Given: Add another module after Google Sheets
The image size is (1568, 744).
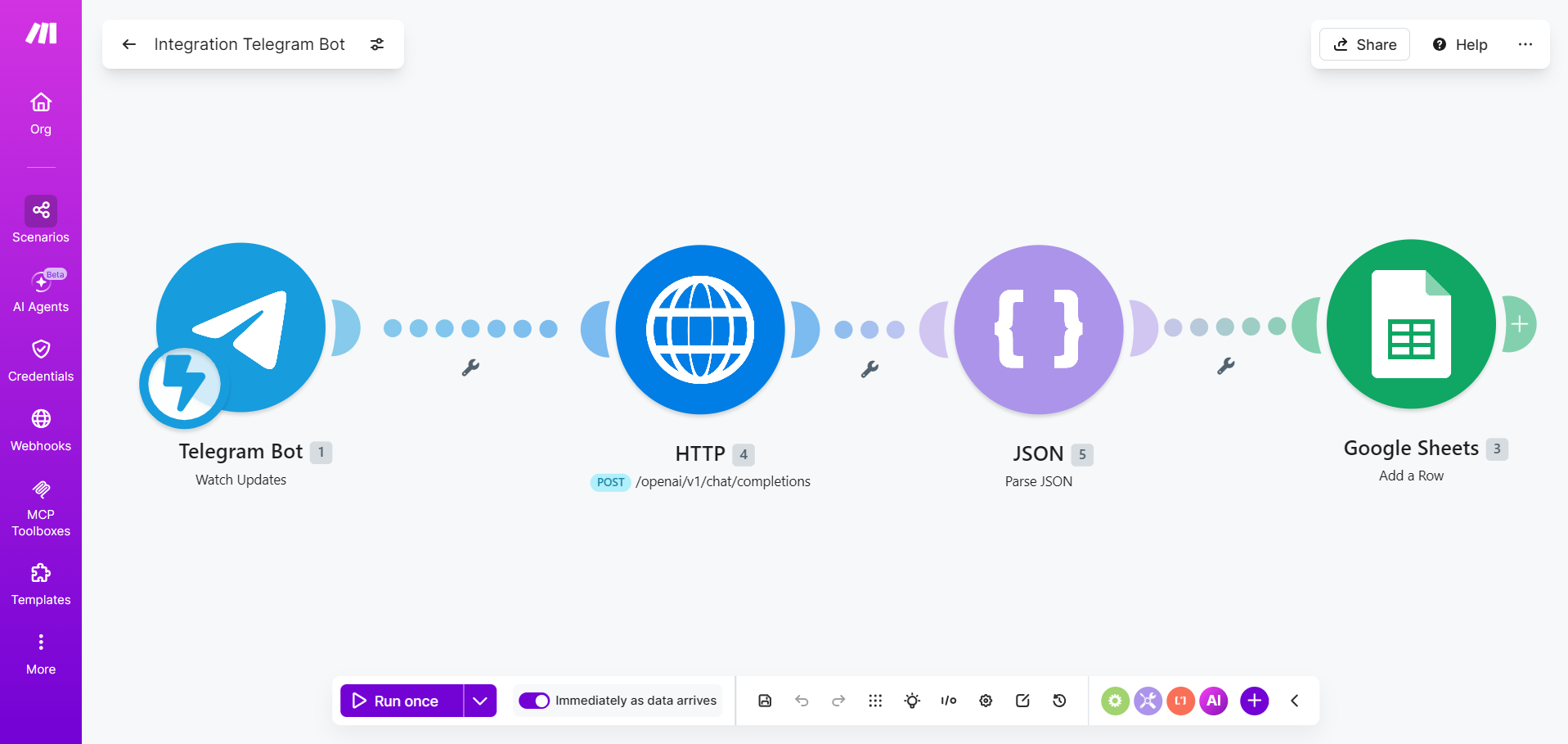Looking at the screenshot, I should (1520, 324).
